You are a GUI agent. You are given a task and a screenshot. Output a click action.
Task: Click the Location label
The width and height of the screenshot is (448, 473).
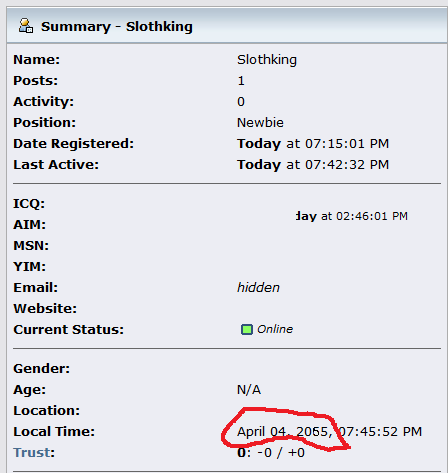[x=47, y=411]
